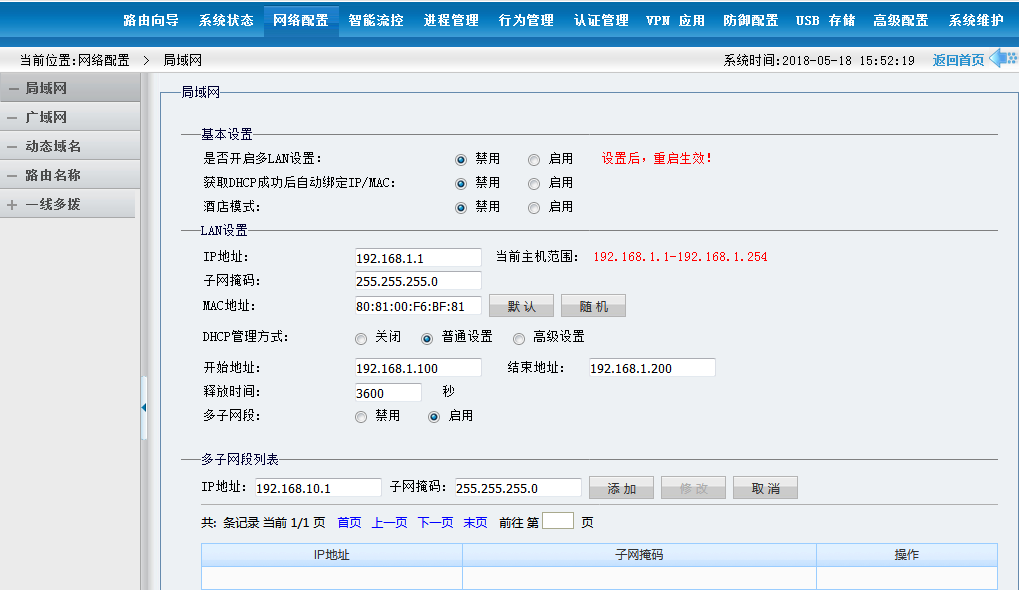The width and height of the screenshot is (1019, 590).
Task: Set DHCP管理方式 to 普通设置
Action: tap(427, 339)
